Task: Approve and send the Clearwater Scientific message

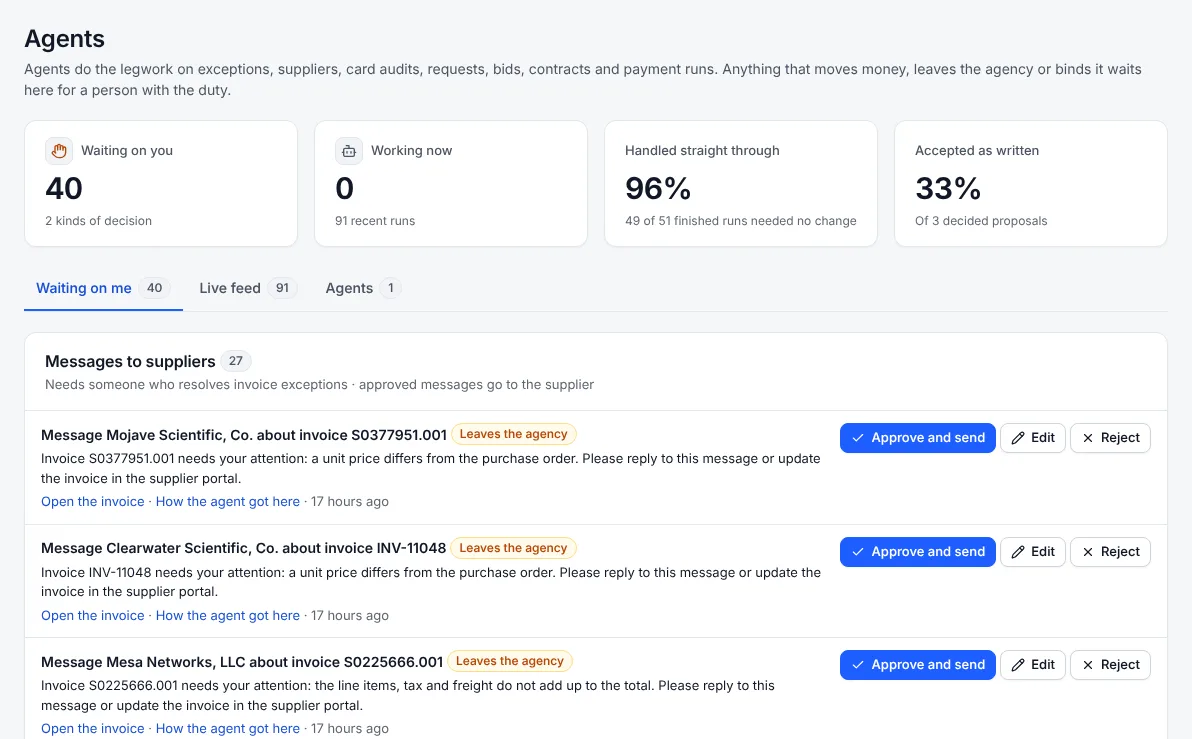Action: (918, 552)
